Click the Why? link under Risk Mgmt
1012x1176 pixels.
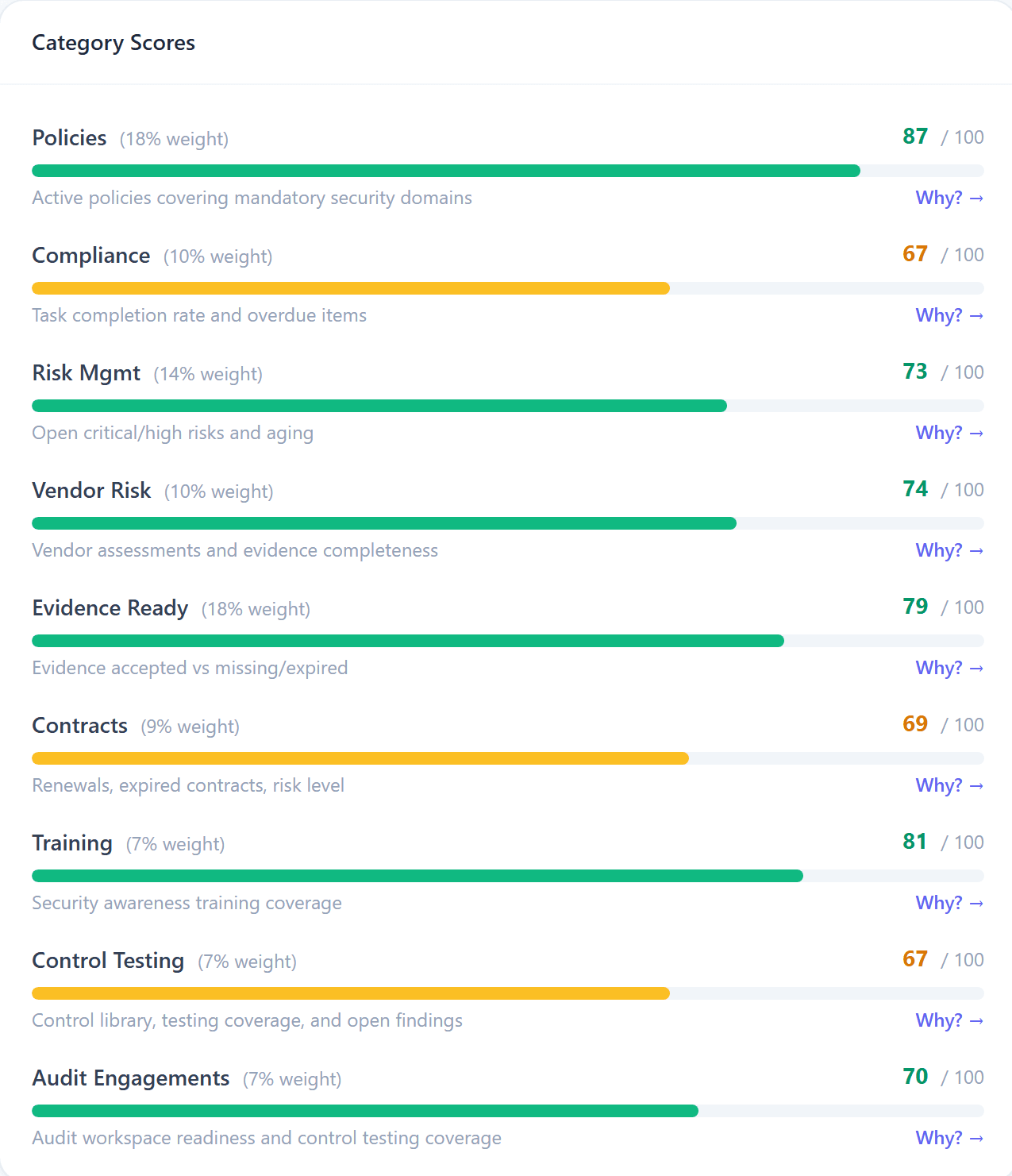(x=949, y=433)
